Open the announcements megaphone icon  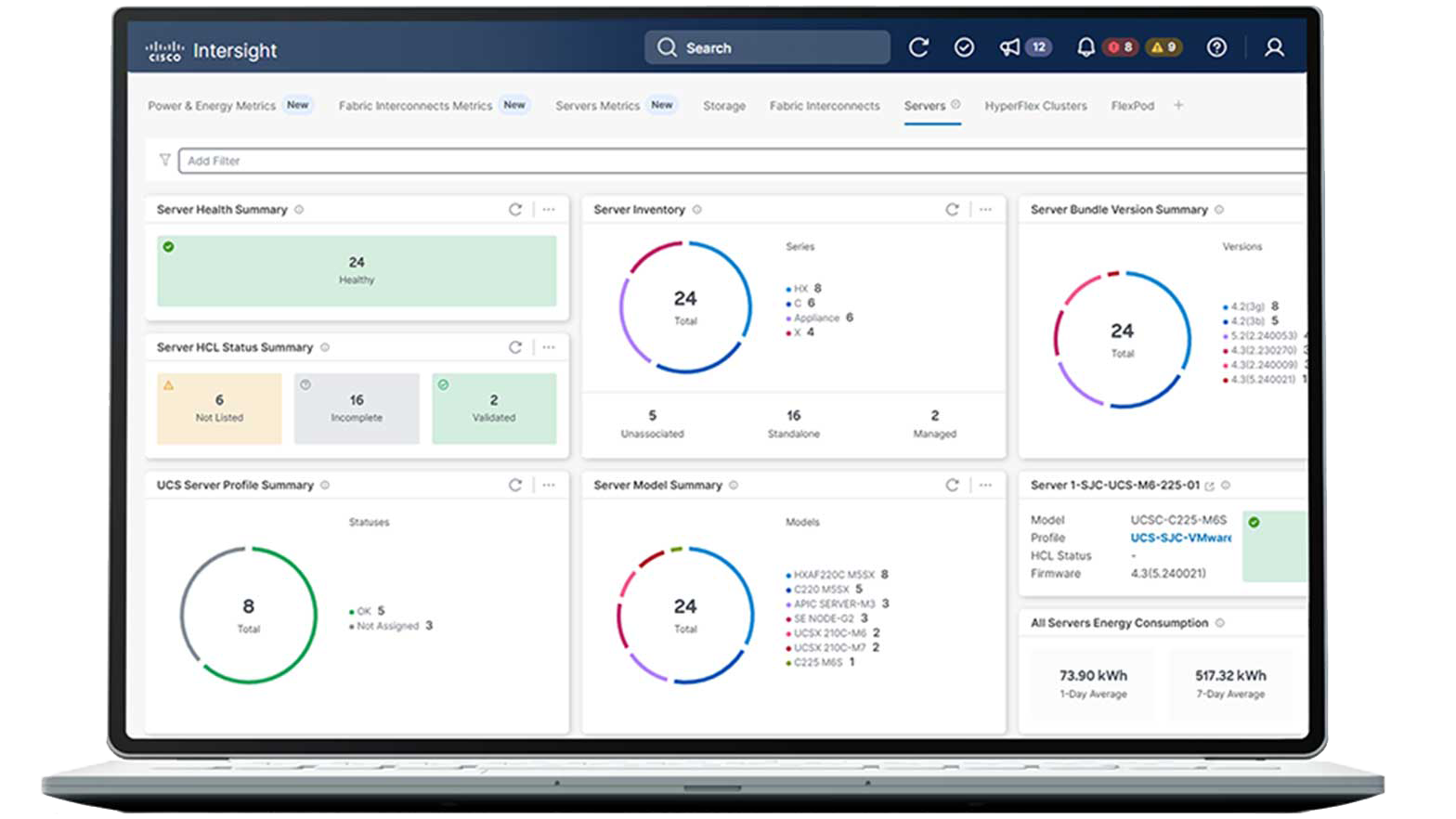tap(1009, 47)
